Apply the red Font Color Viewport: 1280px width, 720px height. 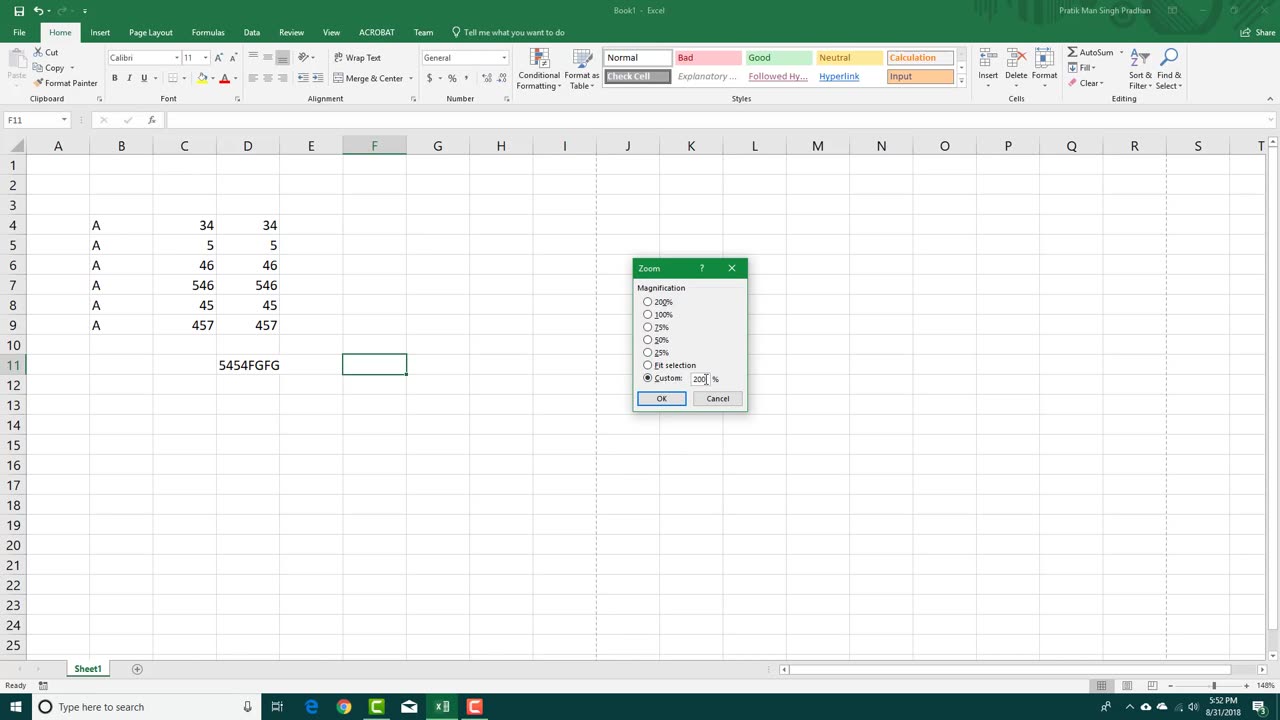click(224, 78)
